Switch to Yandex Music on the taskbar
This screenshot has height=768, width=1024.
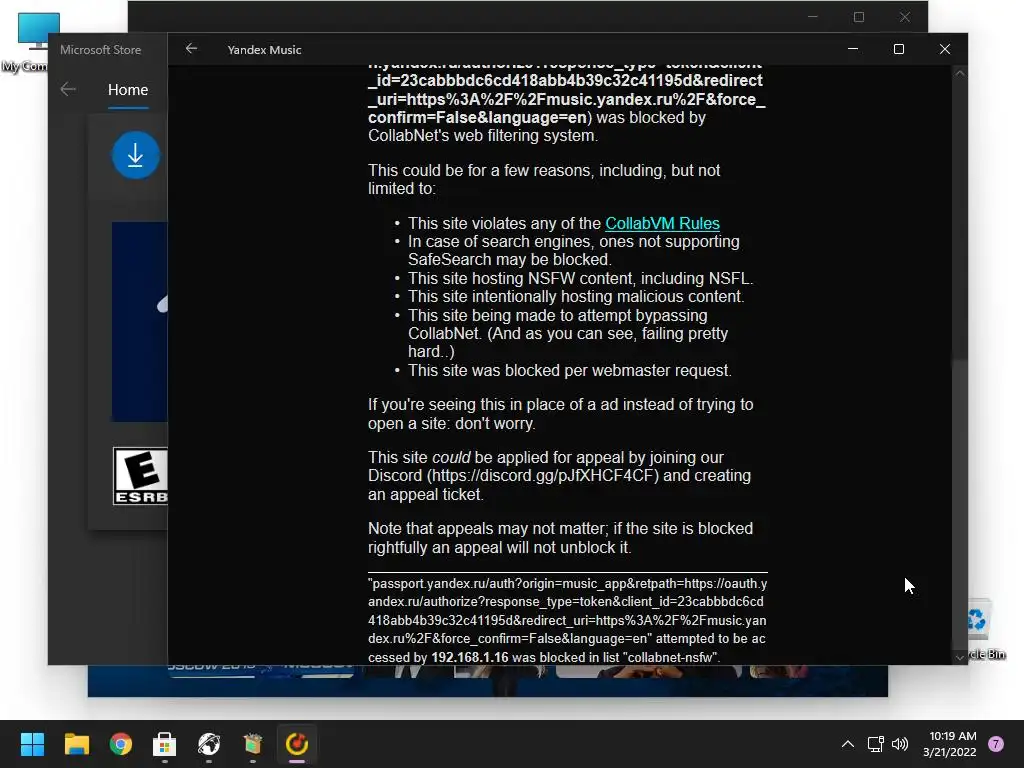[297, 744]
